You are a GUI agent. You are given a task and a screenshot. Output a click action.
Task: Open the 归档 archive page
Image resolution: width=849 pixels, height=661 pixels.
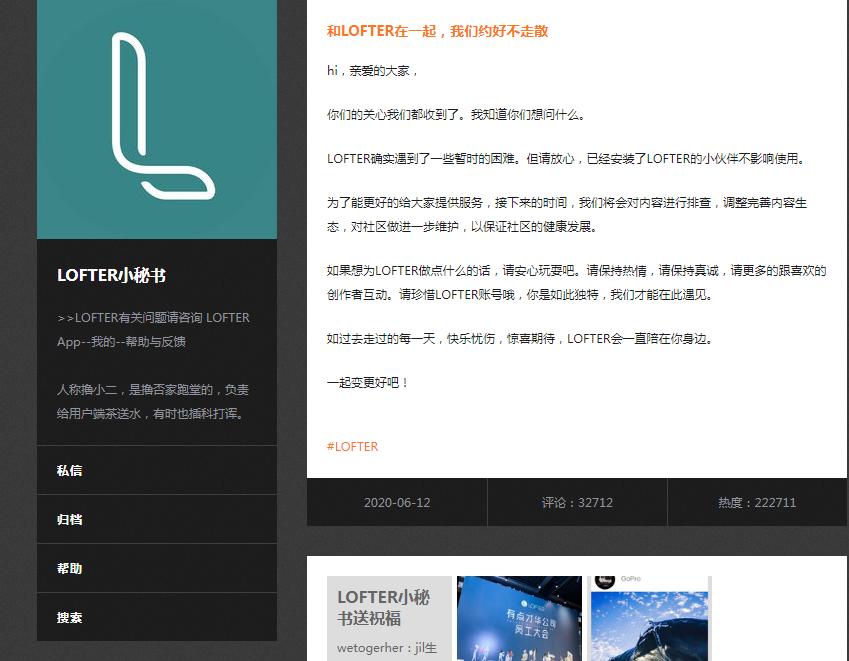tap(68, 519)
